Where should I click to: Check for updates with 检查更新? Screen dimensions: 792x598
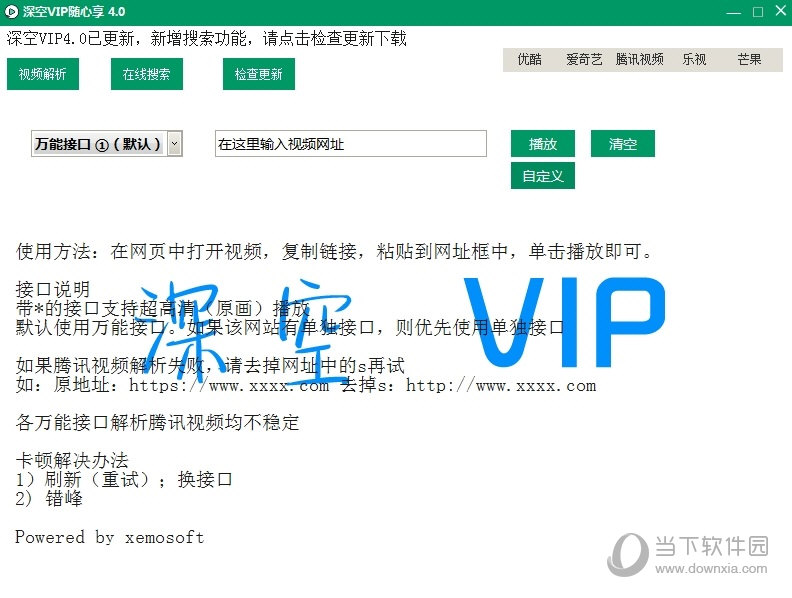click(x=259, y=74)
